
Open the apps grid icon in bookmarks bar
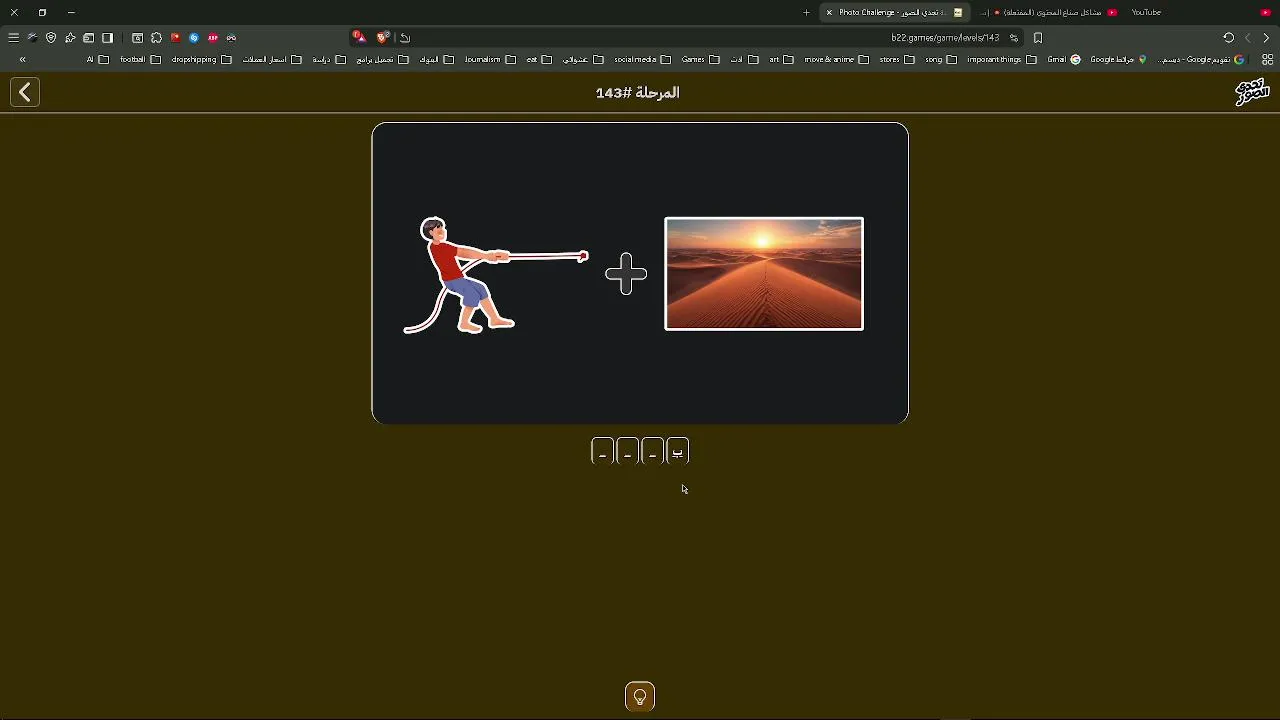(1267, 60)
